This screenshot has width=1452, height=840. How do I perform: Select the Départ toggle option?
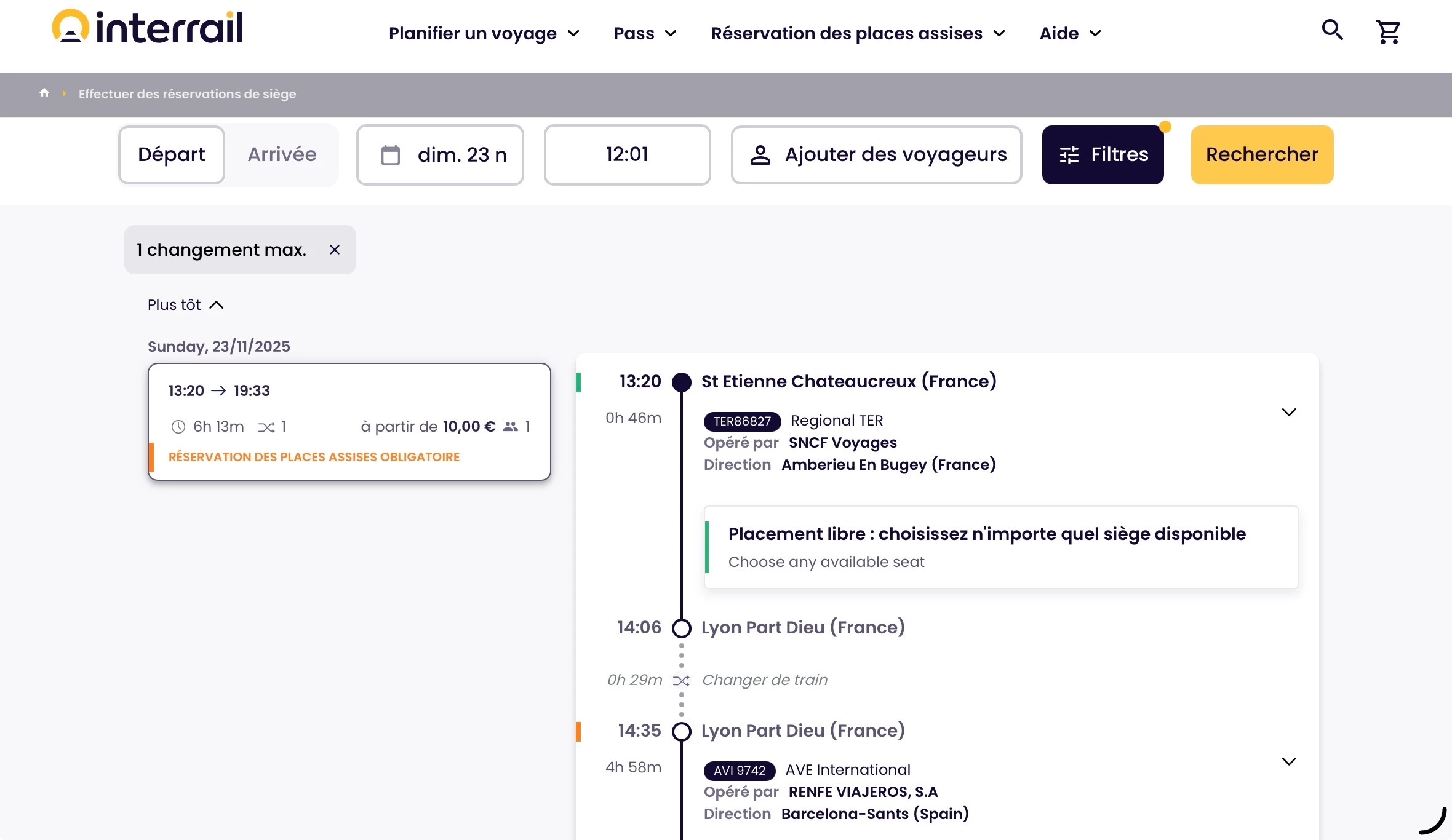[172, 155]
